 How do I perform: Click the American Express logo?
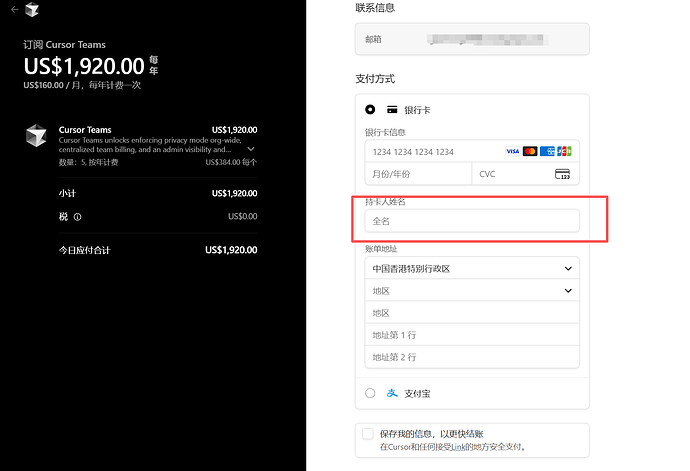point(547,151)
